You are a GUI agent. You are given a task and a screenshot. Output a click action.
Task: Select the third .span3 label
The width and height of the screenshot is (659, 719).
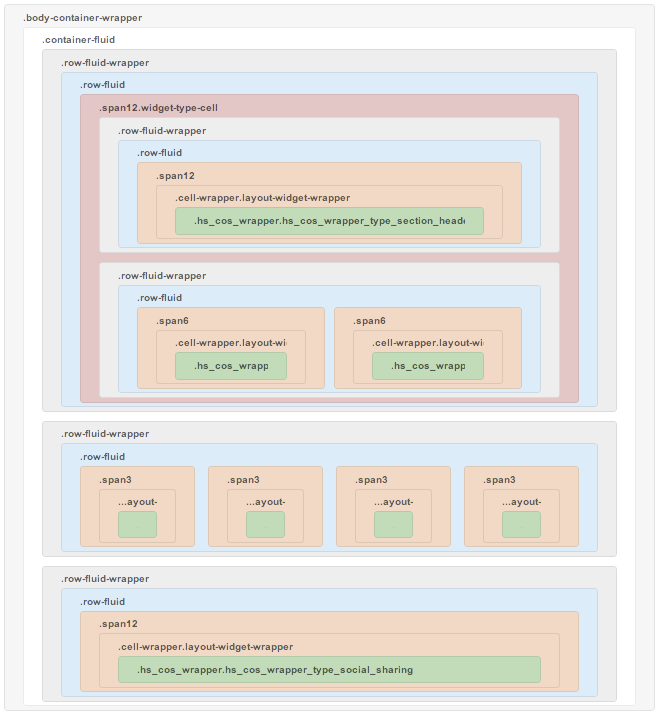371,480
